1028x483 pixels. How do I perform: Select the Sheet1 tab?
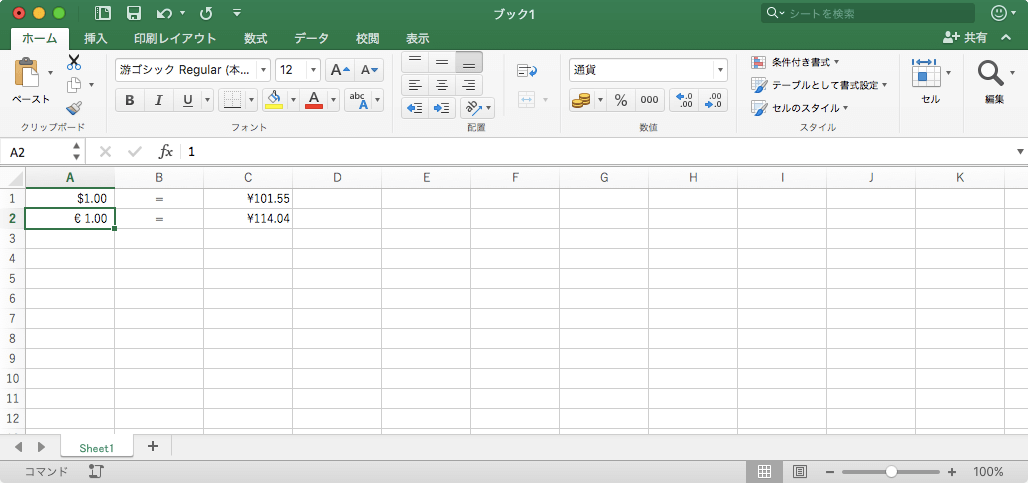click(x=96, y=448)
